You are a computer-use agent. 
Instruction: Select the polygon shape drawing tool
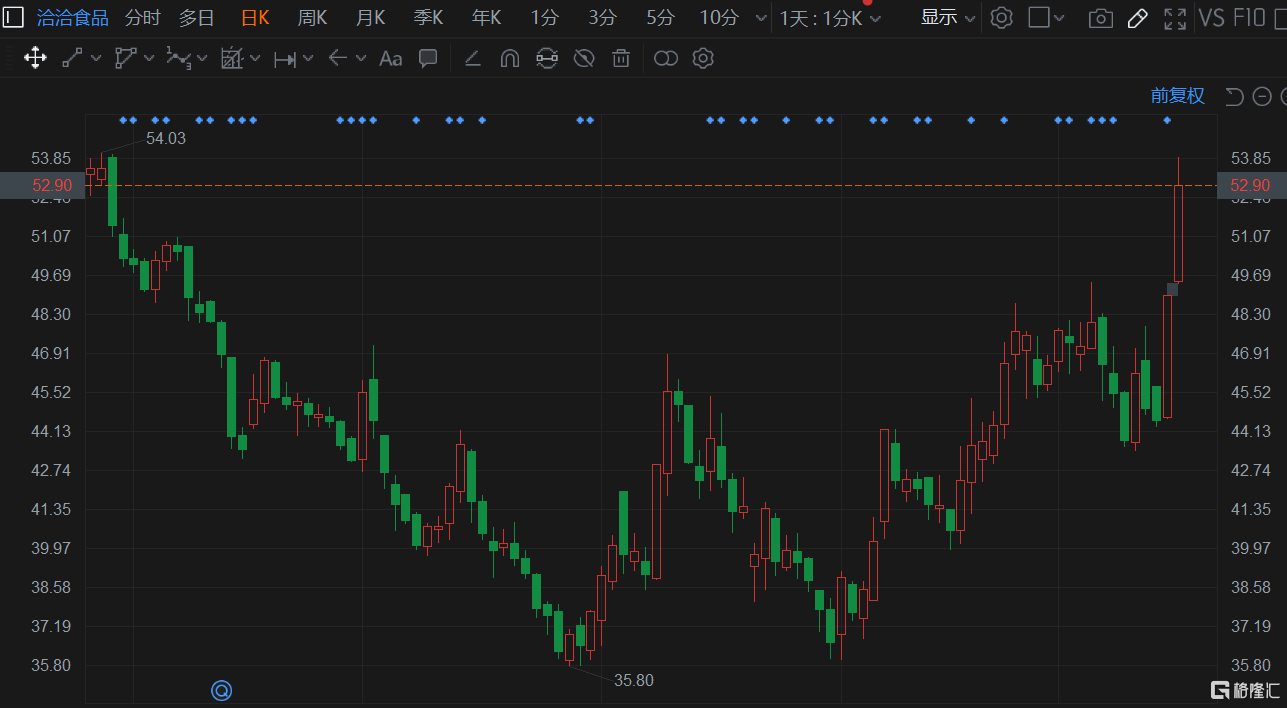coord(125,58)
